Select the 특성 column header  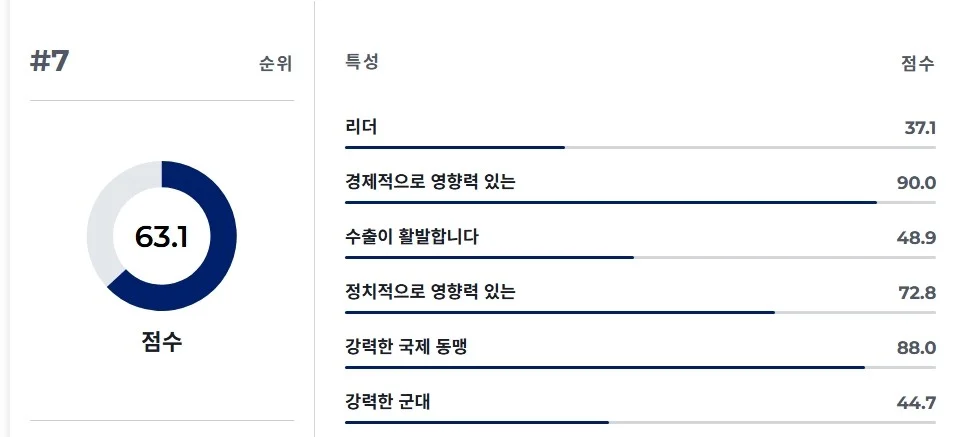362,62
